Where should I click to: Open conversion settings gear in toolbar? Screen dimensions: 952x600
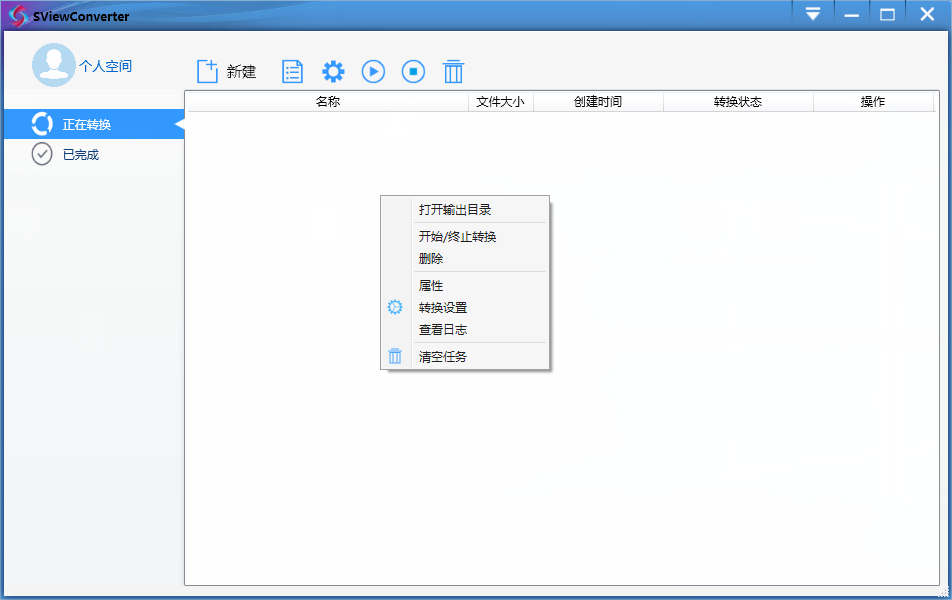pos(333,71)
